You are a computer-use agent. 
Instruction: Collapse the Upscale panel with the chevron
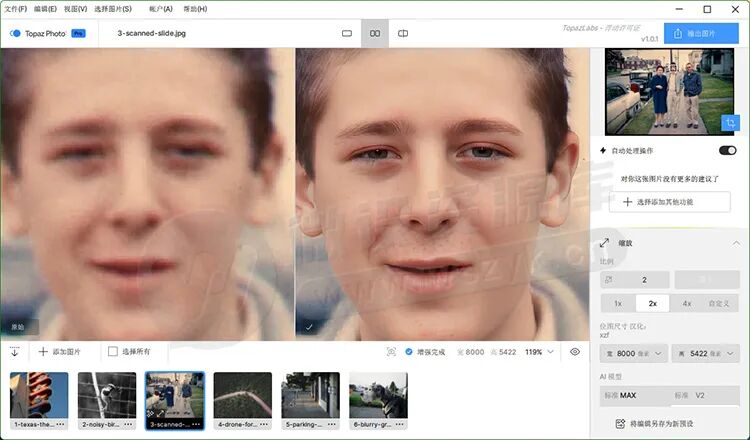pos(736,243)
